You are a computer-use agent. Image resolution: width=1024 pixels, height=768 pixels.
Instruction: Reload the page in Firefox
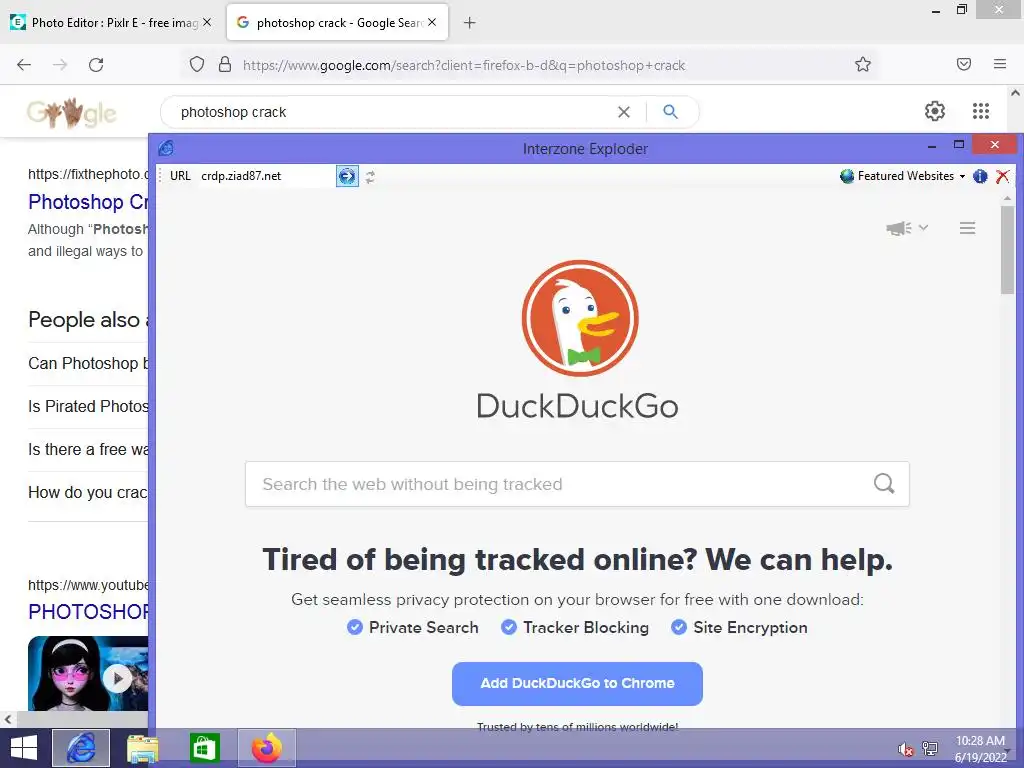click(96, 65)
